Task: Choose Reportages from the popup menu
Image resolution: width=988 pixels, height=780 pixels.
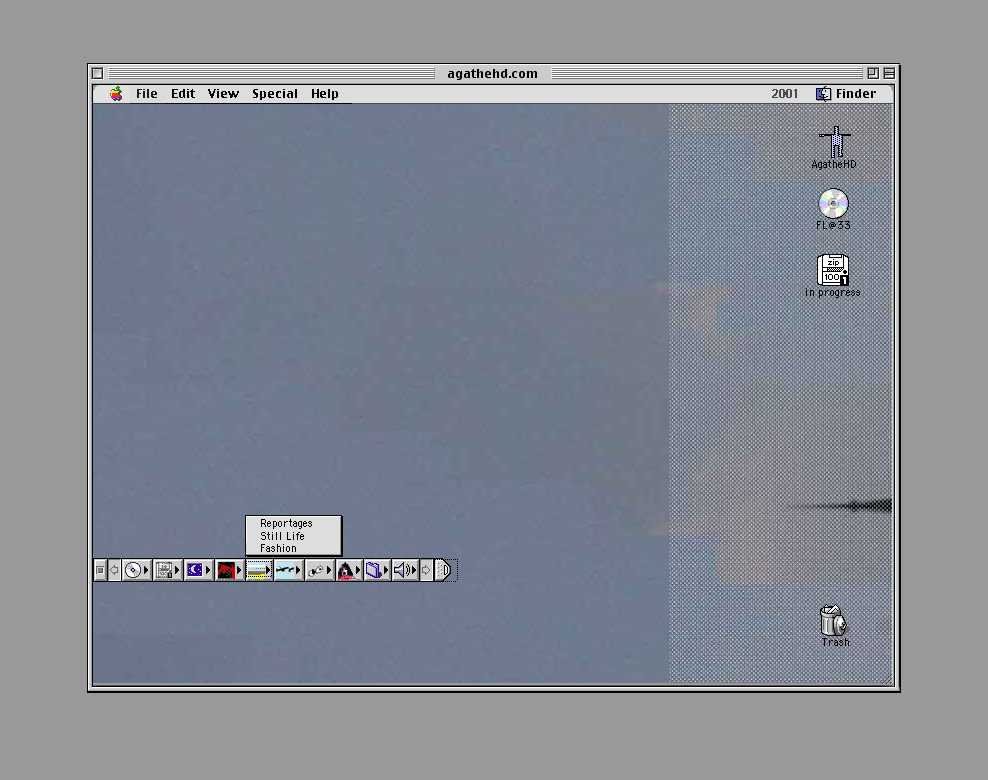Action: 294,524
